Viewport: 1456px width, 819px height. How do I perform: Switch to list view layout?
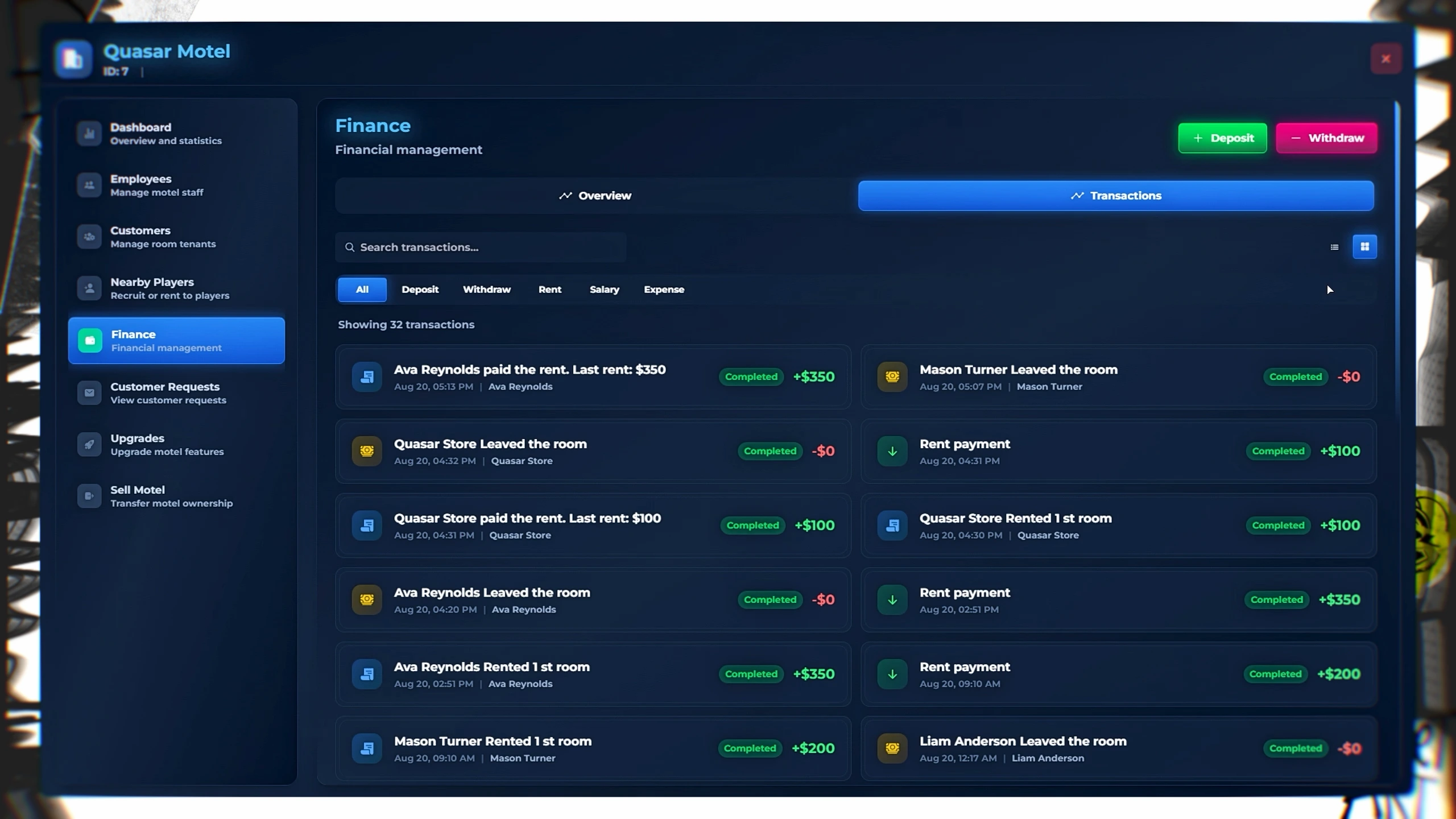point(1334,247)
